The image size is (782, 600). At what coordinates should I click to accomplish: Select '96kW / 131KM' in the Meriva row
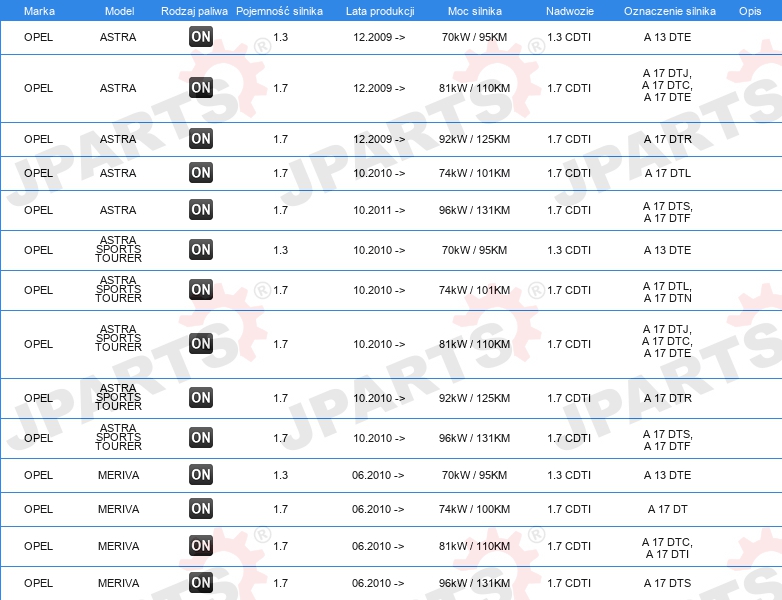pyautogui.click(x=474, y=583)
